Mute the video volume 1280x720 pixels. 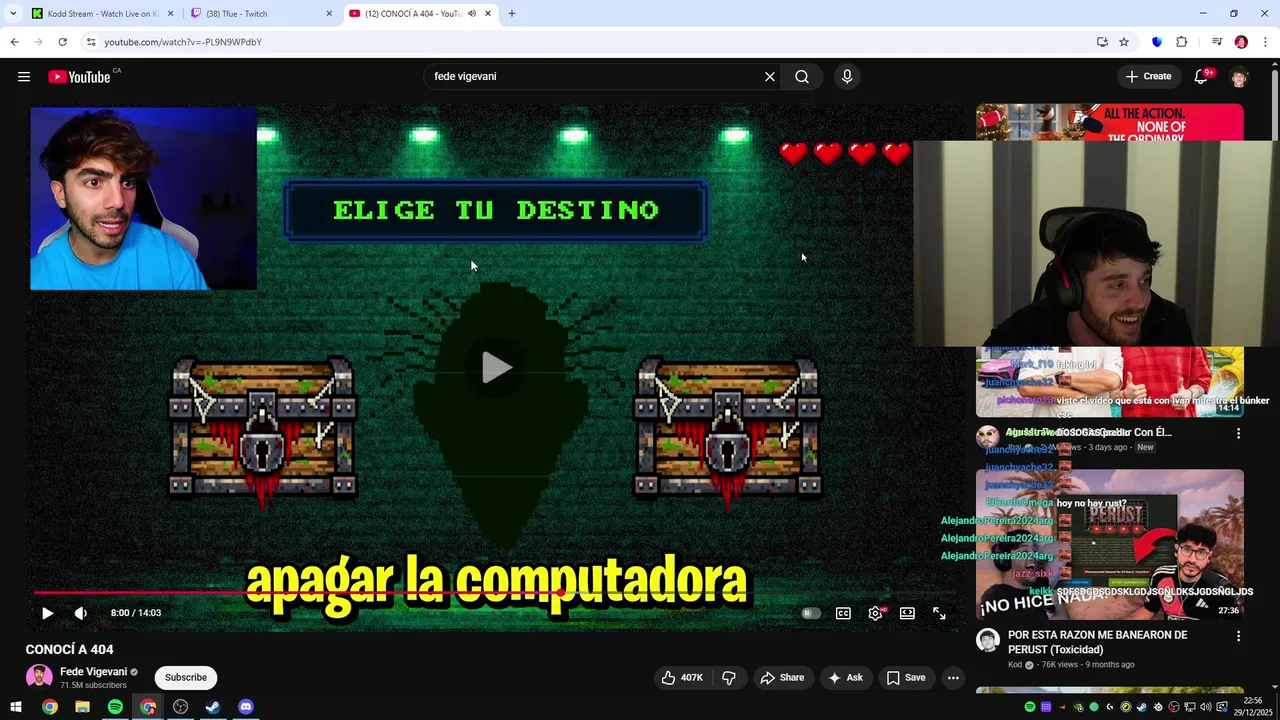(x=81, y=613)
